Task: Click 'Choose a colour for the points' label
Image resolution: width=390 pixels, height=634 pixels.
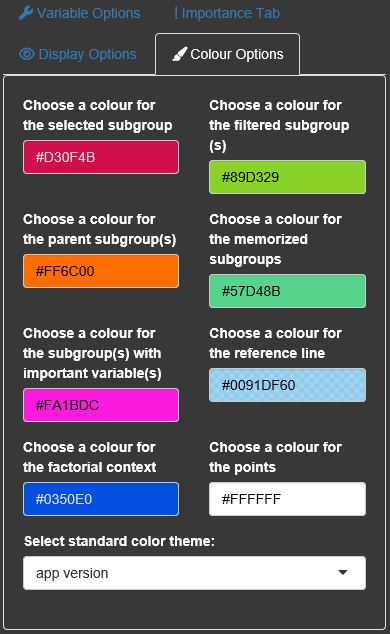Action: click(x=275, y=457)
